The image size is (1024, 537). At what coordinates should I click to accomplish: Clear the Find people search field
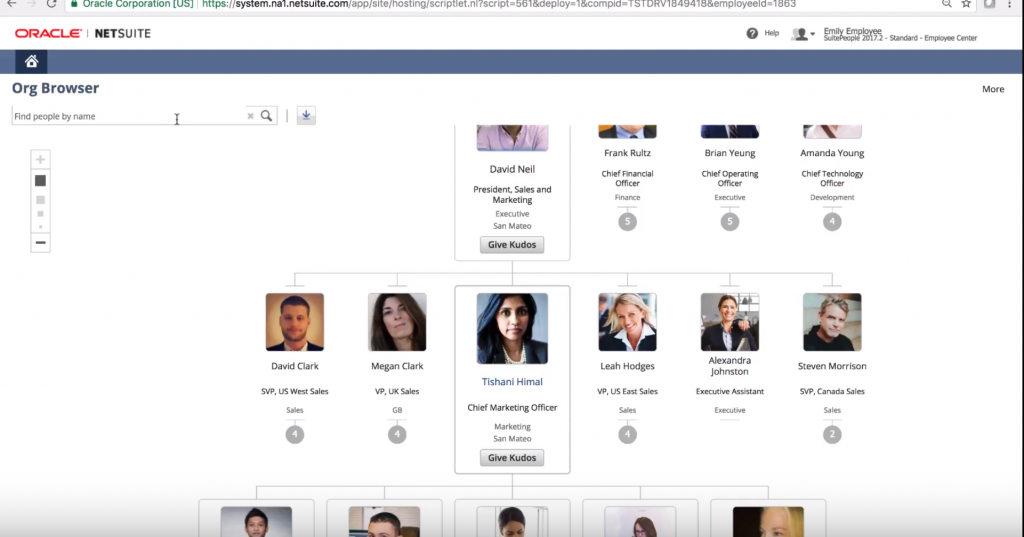tap(250, 116)
